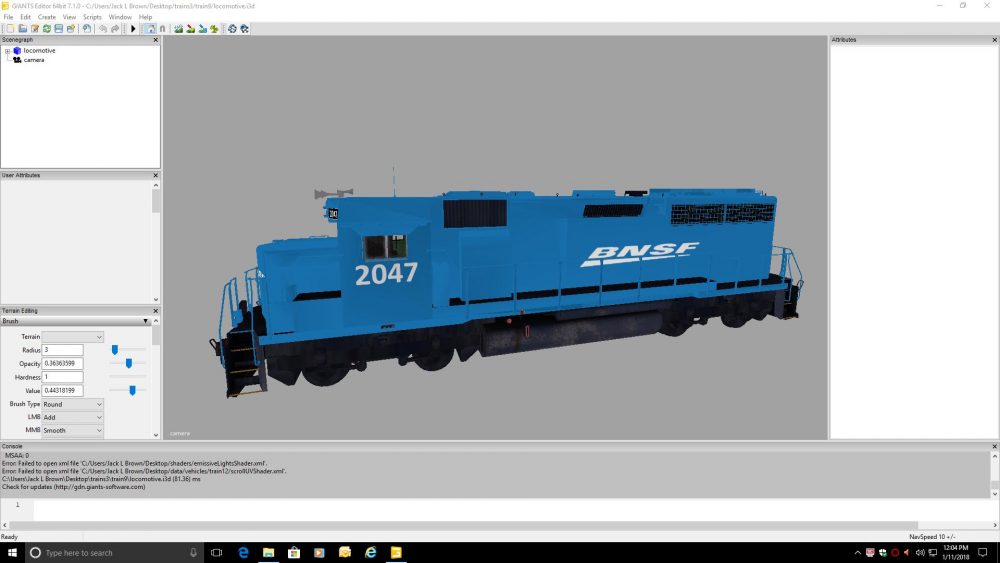This screenshot has width=1000, height=563.
Task: Click the Hardness slider track
Action: coord(128,377)
